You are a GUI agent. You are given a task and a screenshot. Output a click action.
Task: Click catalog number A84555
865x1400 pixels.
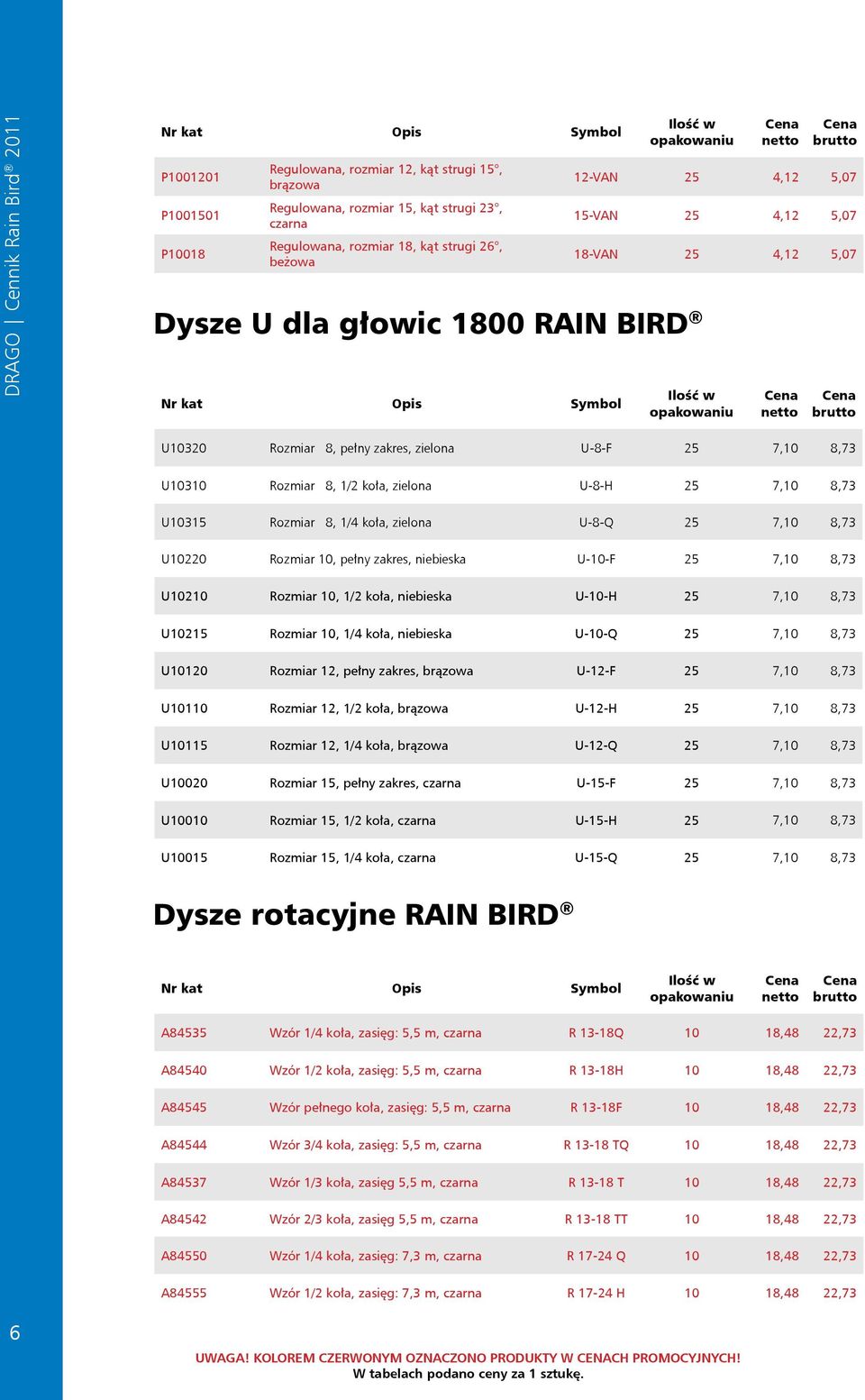click(184, 1293)
